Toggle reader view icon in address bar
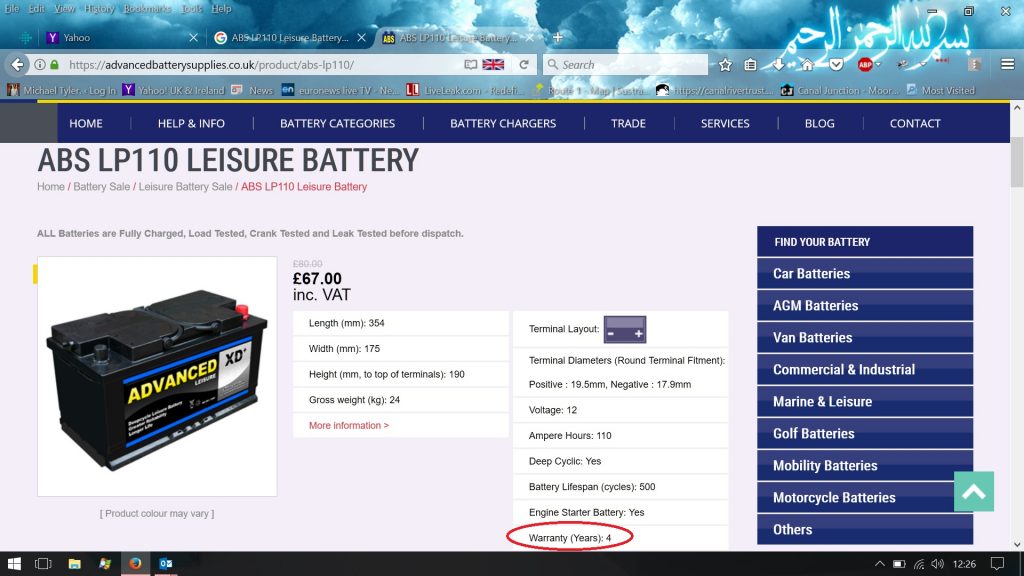The width and height of the screenshot is (1024, 576). (x=470, y=65)
